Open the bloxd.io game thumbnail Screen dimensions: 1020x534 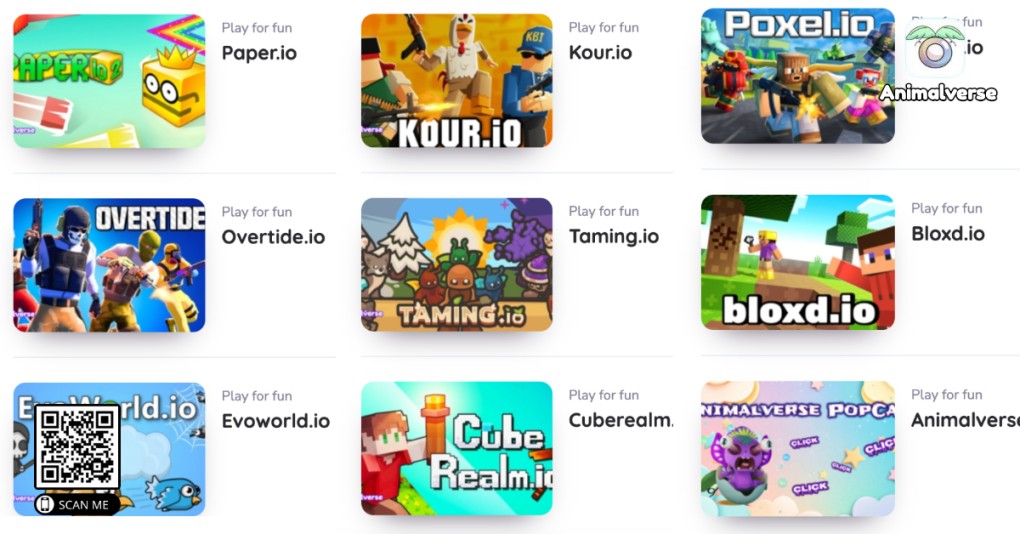tap(798, 261)
